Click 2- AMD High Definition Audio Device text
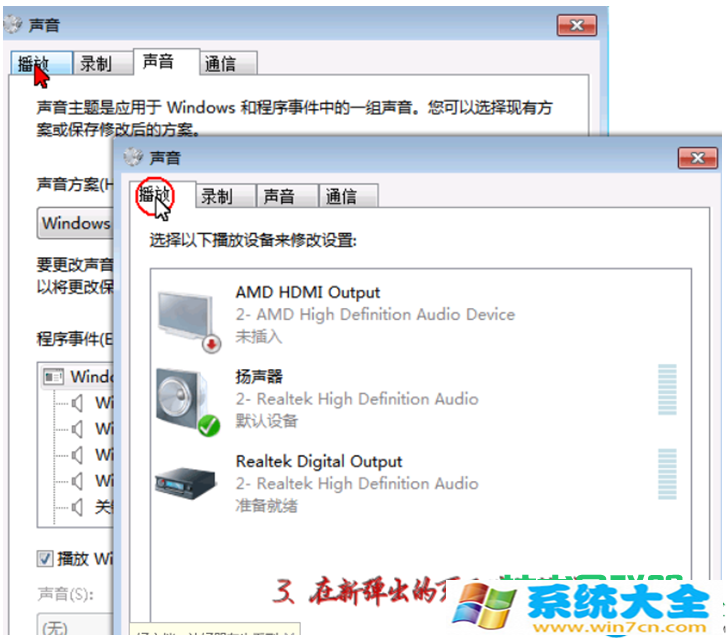728x640 pixels. (x=375, y=314)
